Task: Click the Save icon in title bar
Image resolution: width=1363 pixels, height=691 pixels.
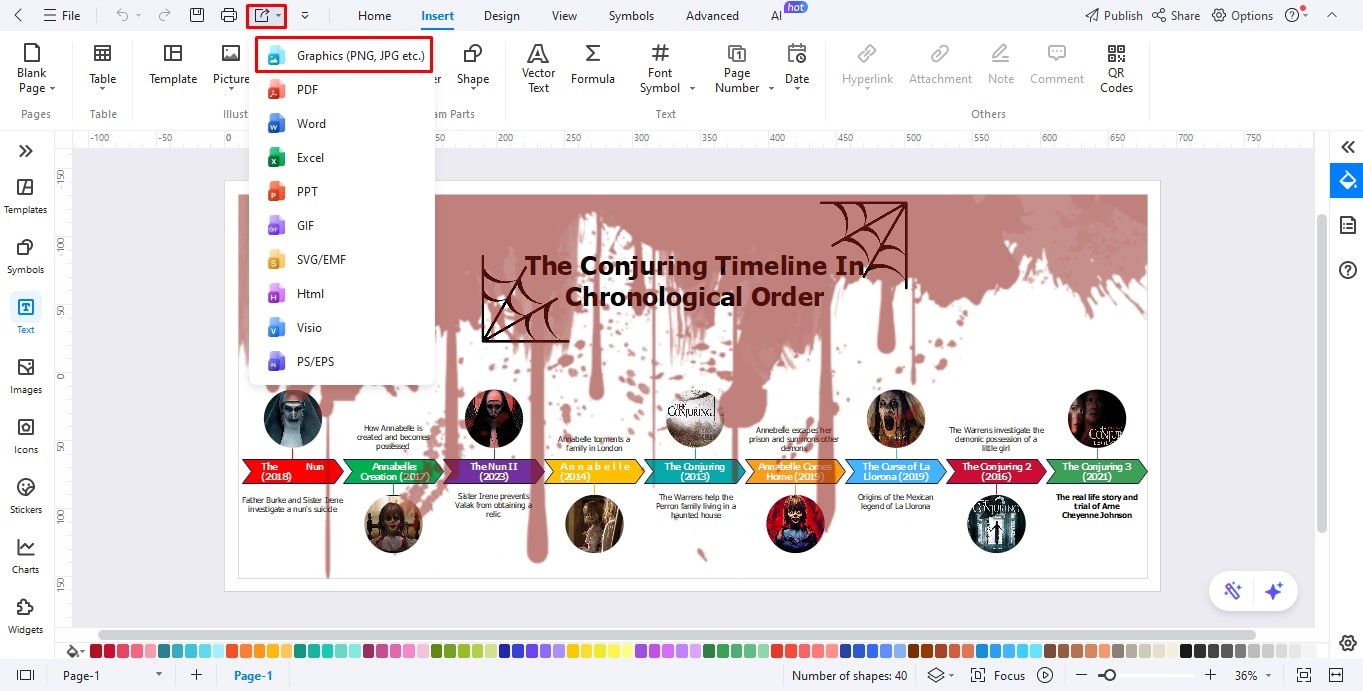Action: pyautogui.click(x=197, y=15)
